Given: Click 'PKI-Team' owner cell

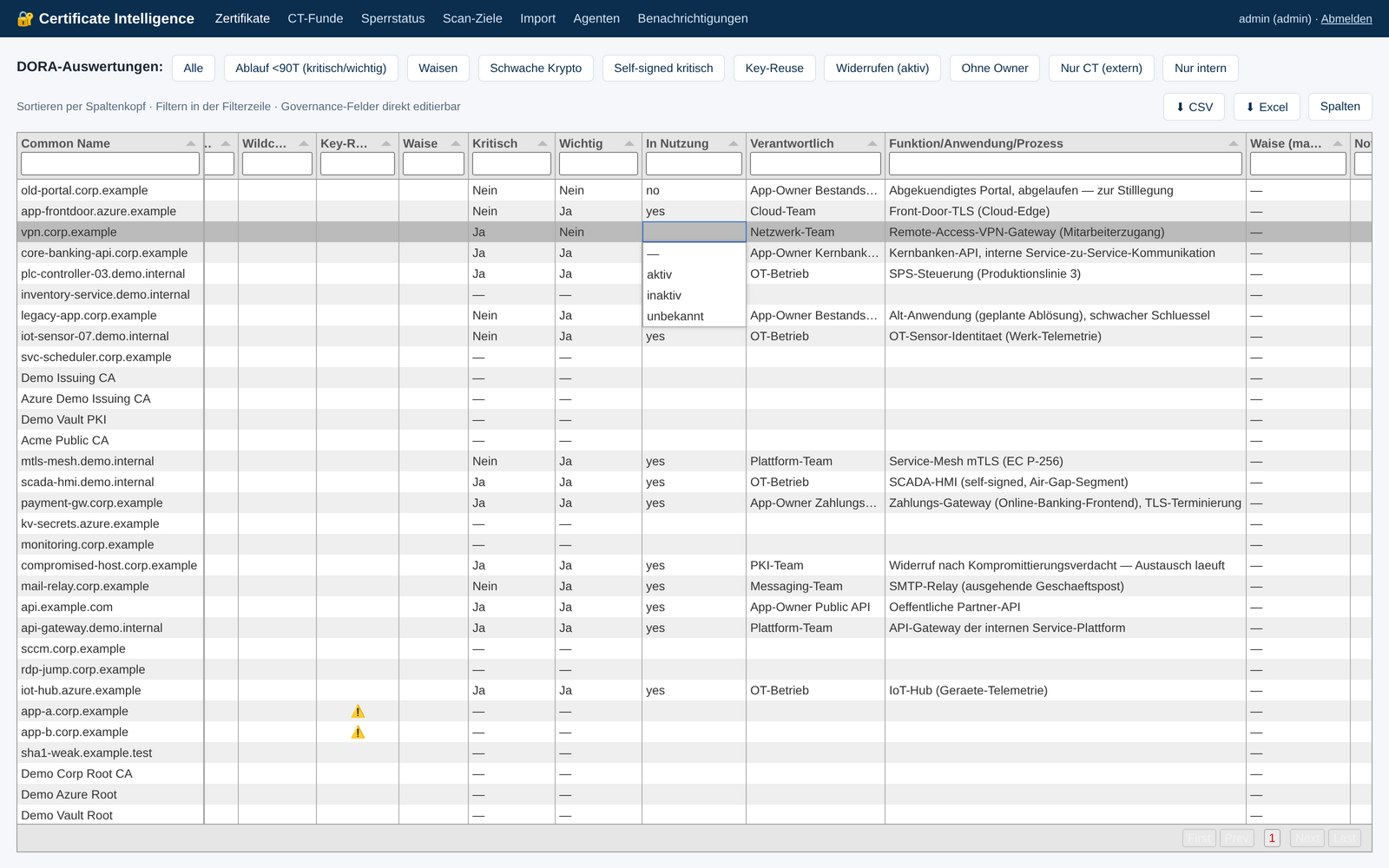Looking at the screenshot, I should click(777, 565).
